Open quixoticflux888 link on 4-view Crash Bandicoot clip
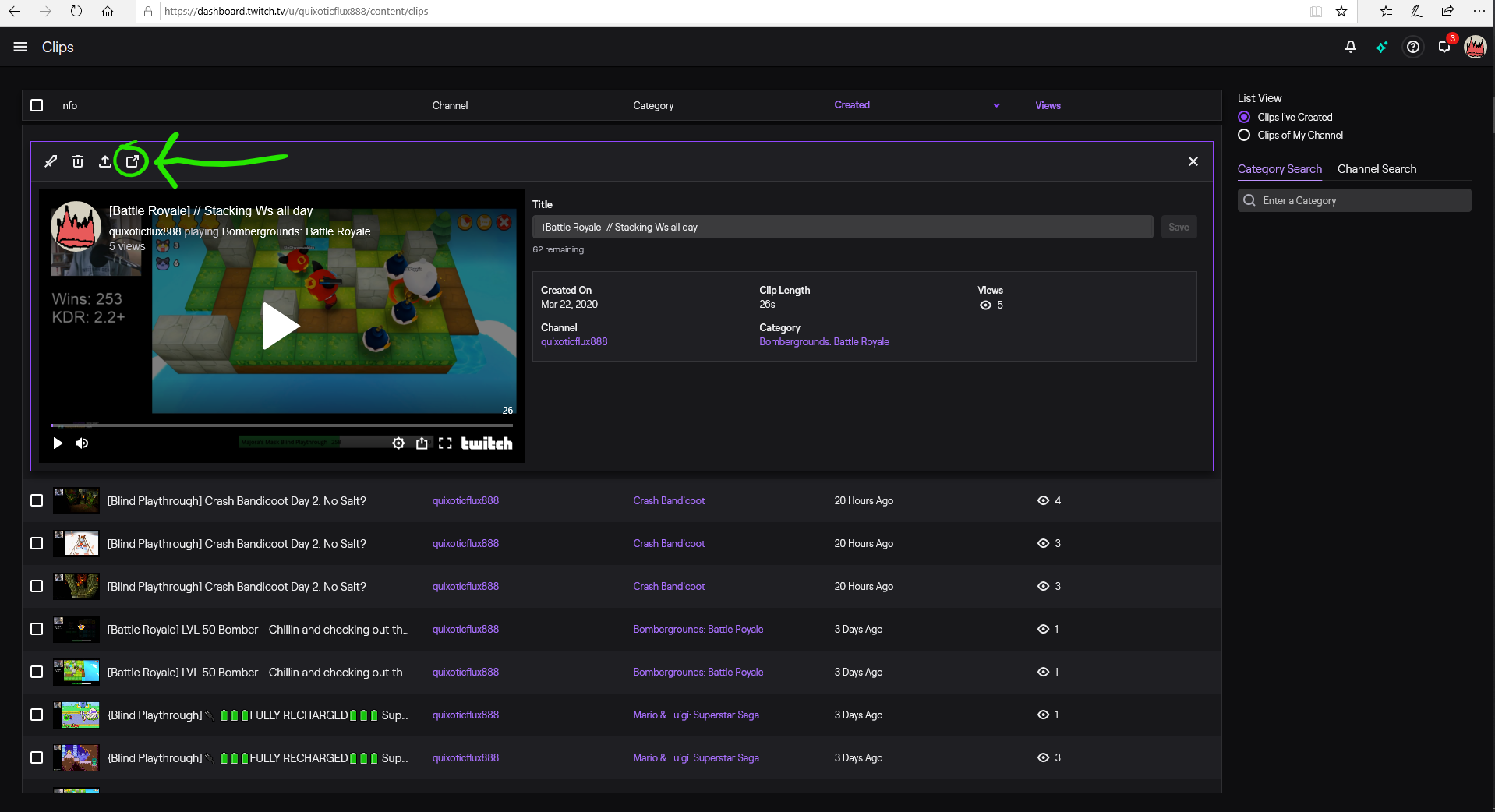This screenshot has height=812, width=1495. coord(465,501)
